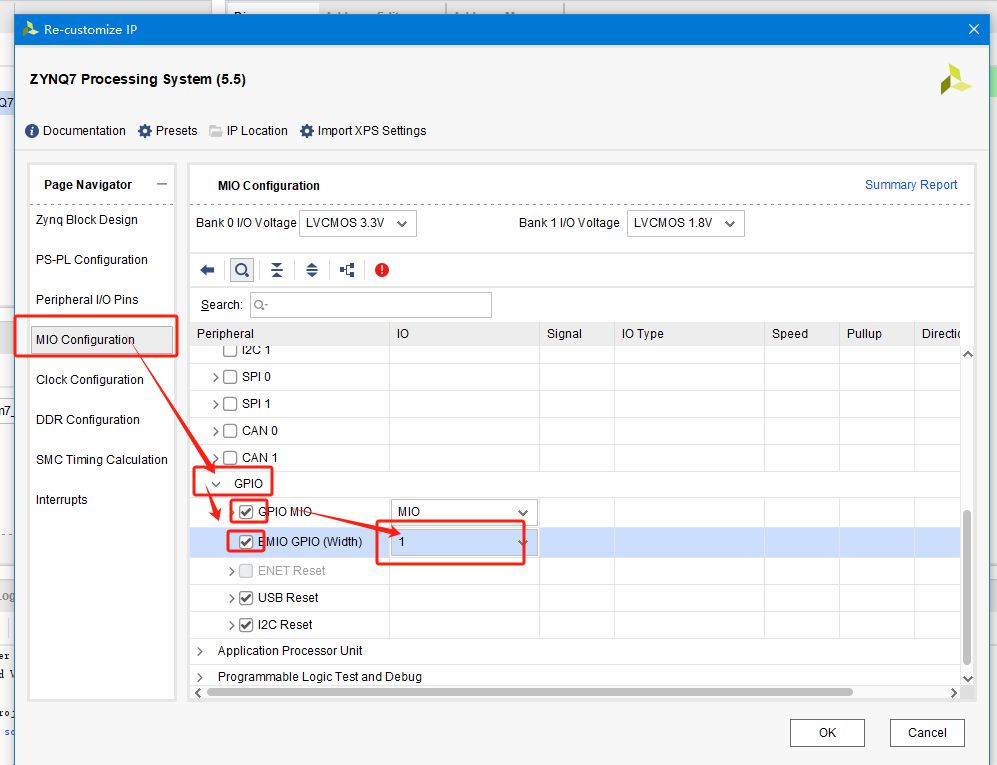Click the vertical scrollbar thumb in the table
Viewport: 997px width, 765px height.
[967, 587]
